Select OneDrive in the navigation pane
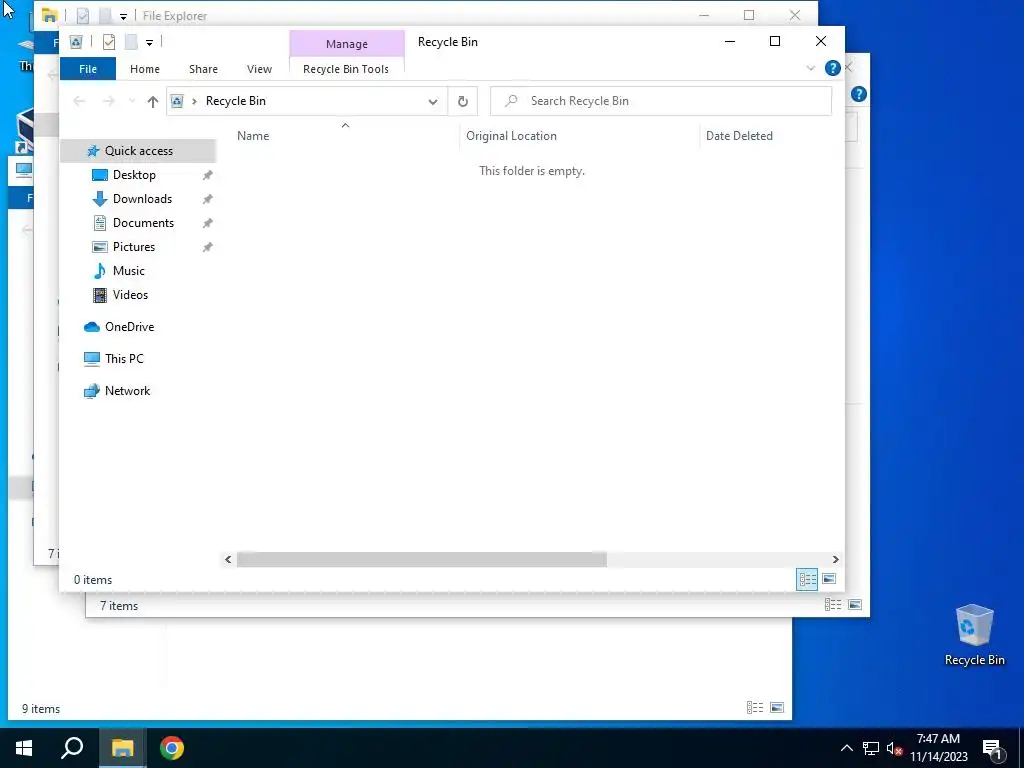 point(129,327)
